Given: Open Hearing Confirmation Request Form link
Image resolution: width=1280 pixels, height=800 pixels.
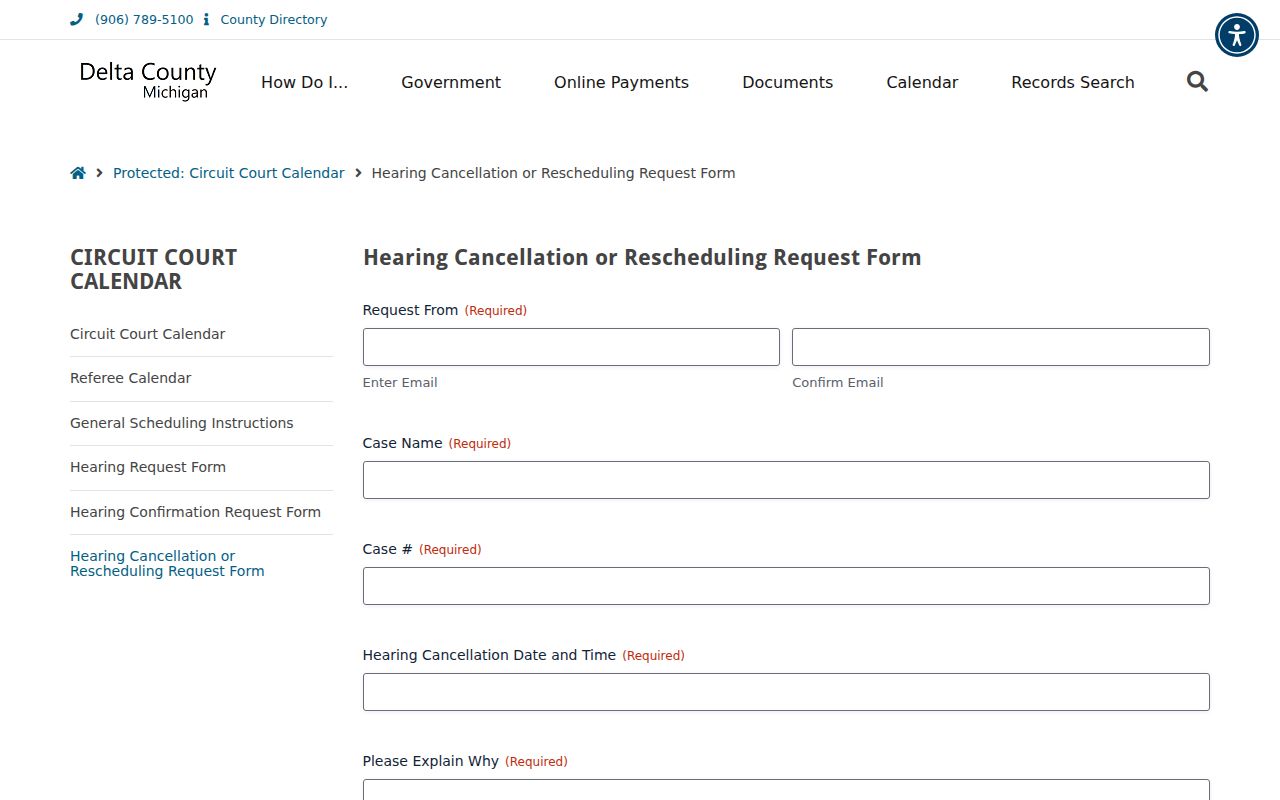Looking at the screenshot, I should tap(195, 512).
